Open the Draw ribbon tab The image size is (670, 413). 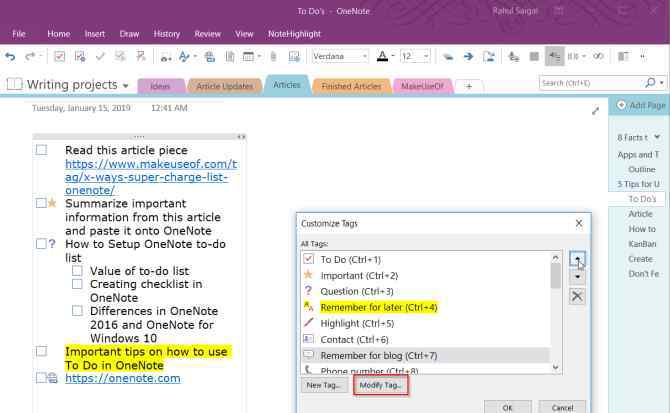129,34
